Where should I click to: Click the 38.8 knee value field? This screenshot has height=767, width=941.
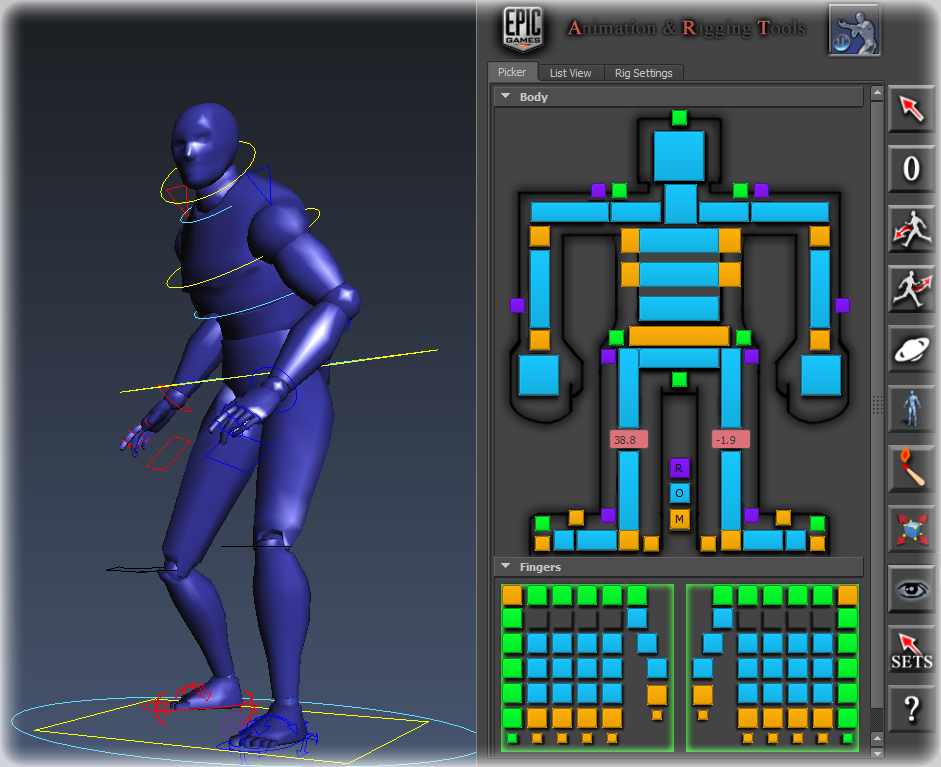click(628, 439)
